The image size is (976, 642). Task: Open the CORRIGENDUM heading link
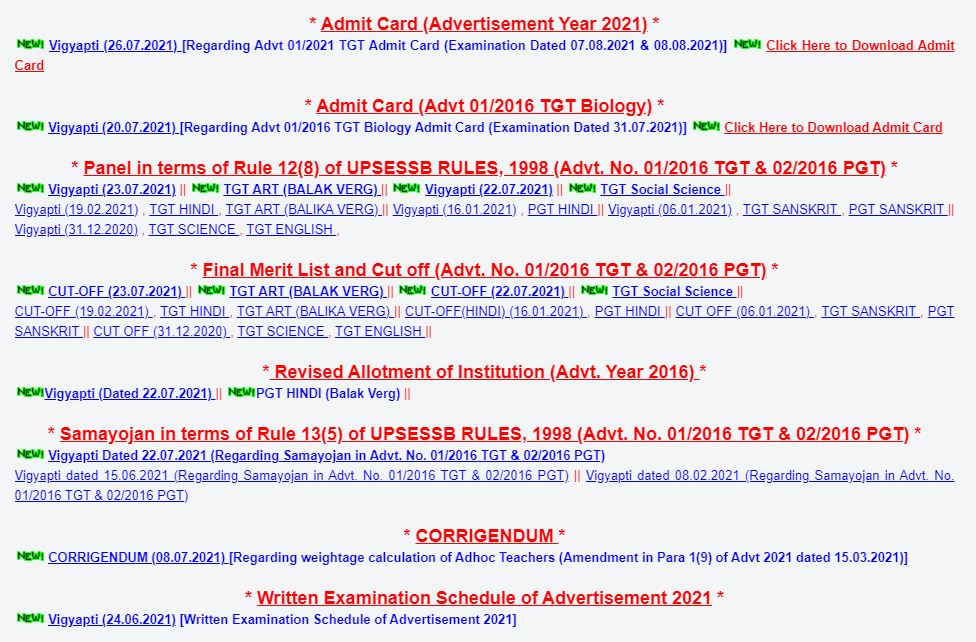pos(487,535)
